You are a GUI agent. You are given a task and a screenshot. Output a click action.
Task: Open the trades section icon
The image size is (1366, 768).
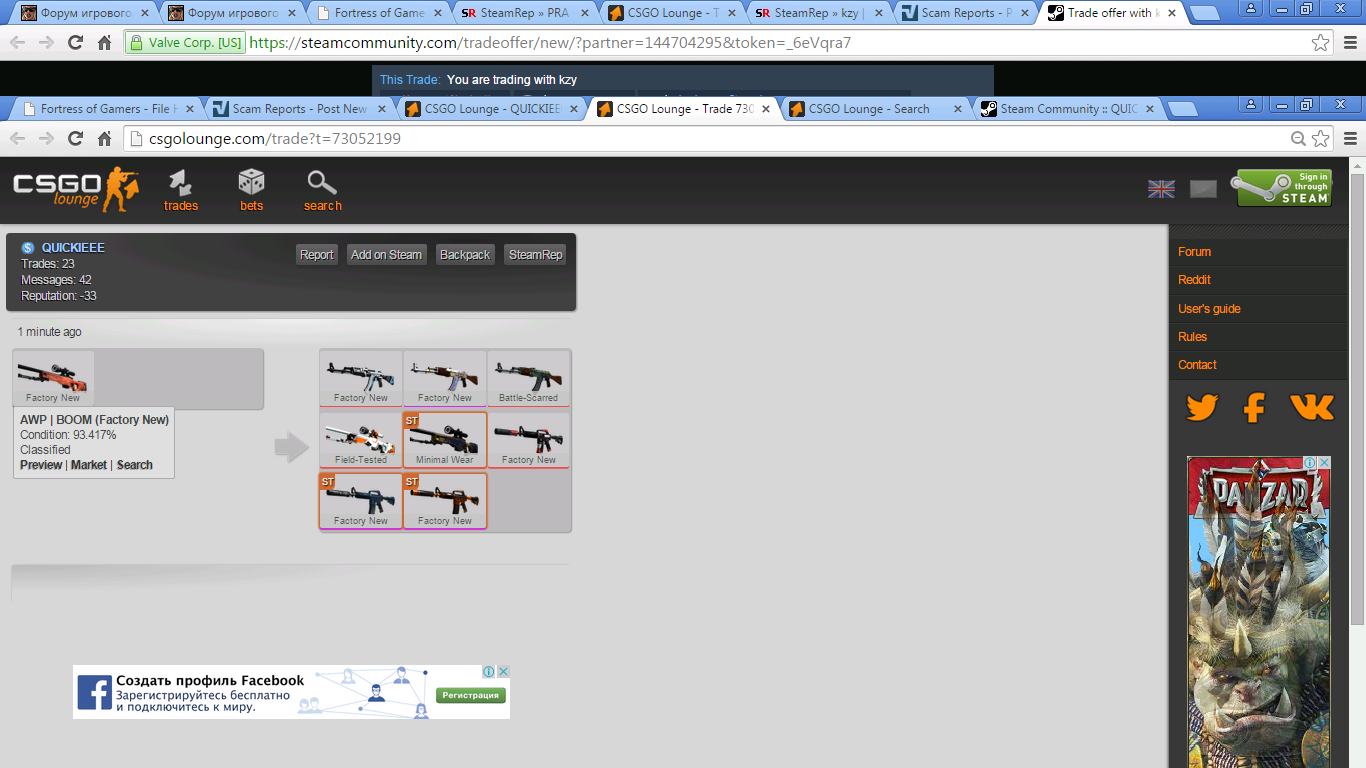[x=181, y=184]
